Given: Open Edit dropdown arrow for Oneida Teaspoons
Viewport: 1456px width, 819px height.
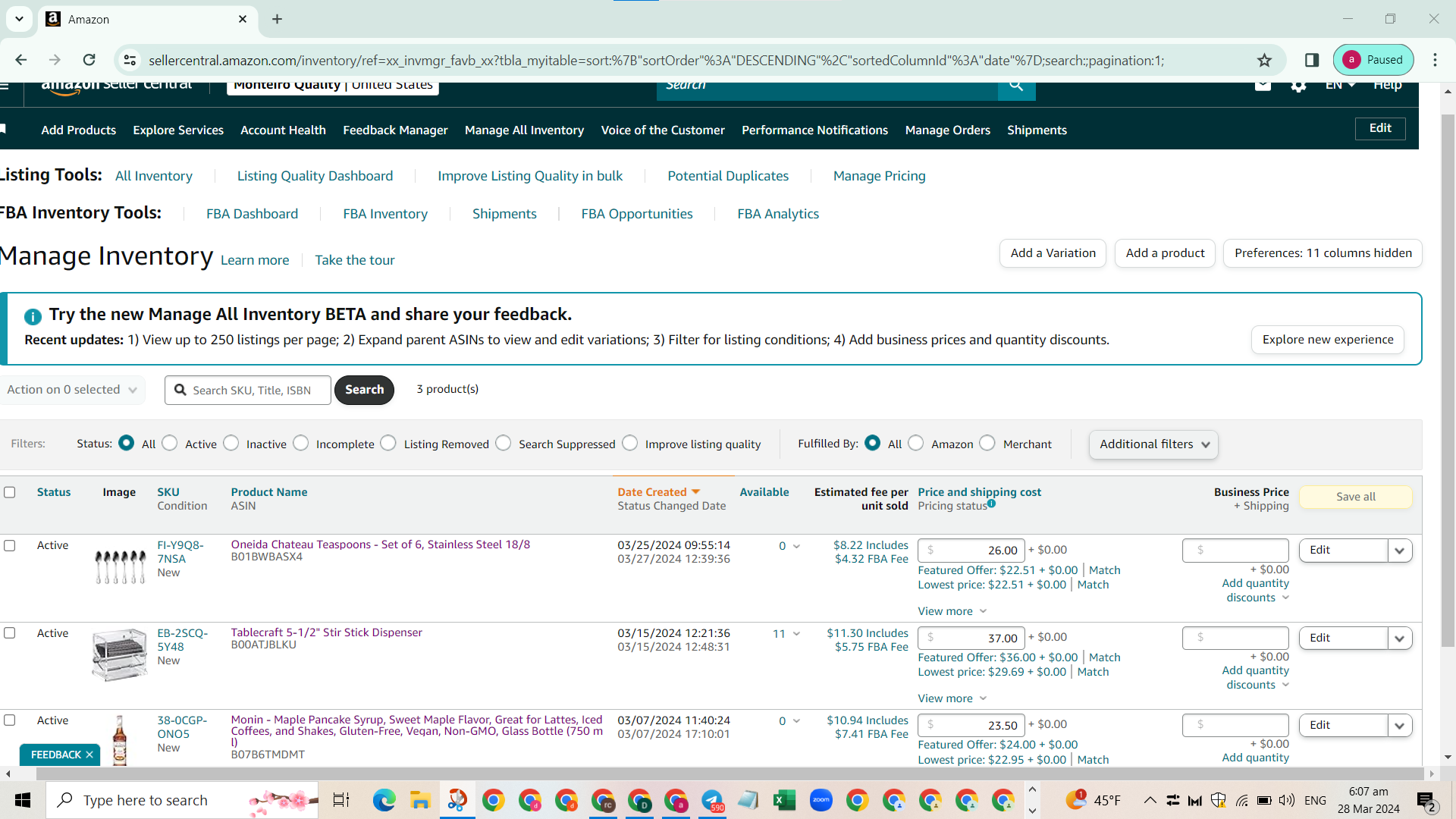Looking at the screenshot, I should (1400, 551).
